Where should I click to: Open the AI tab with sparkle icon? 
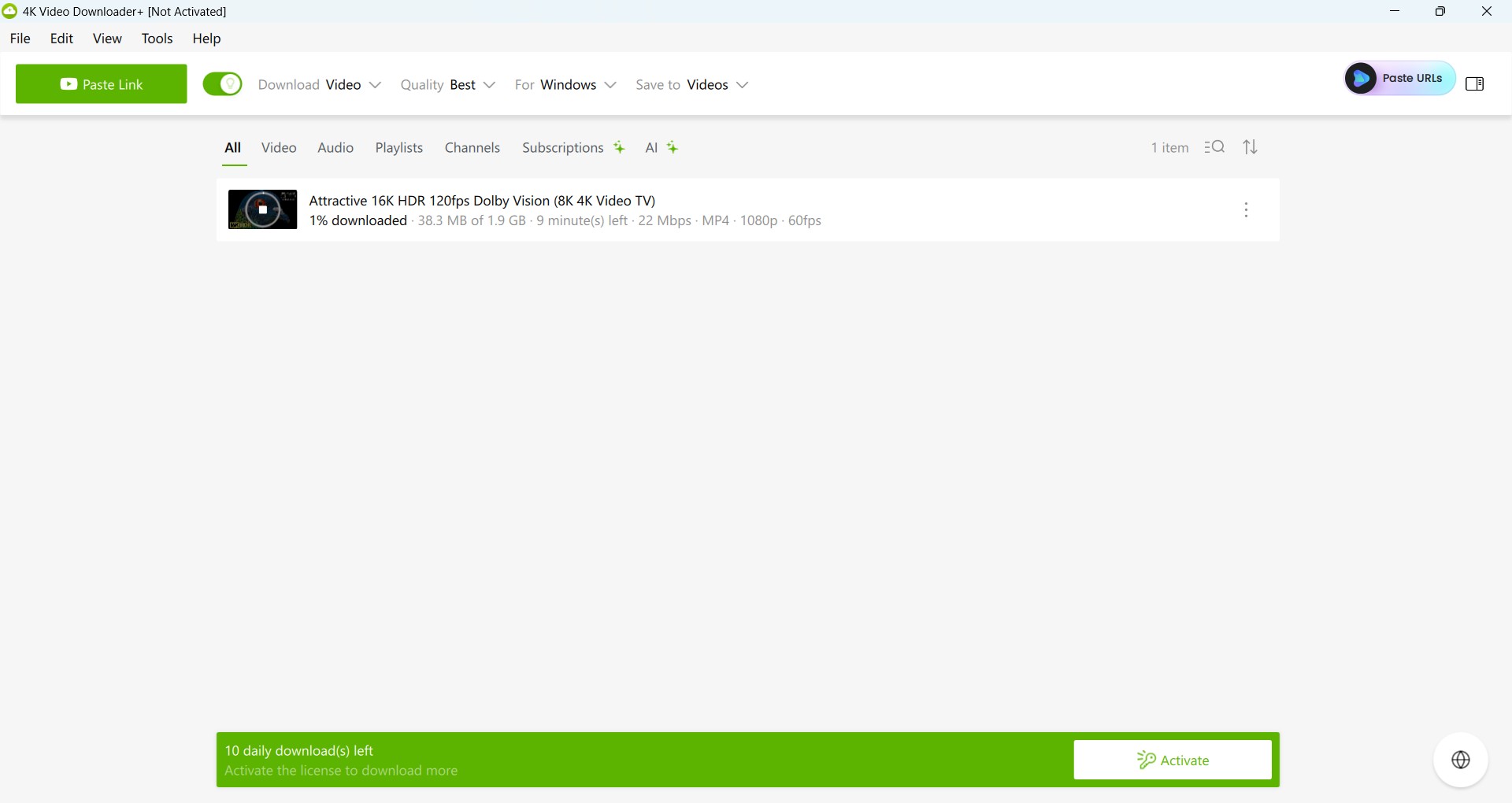661,148
